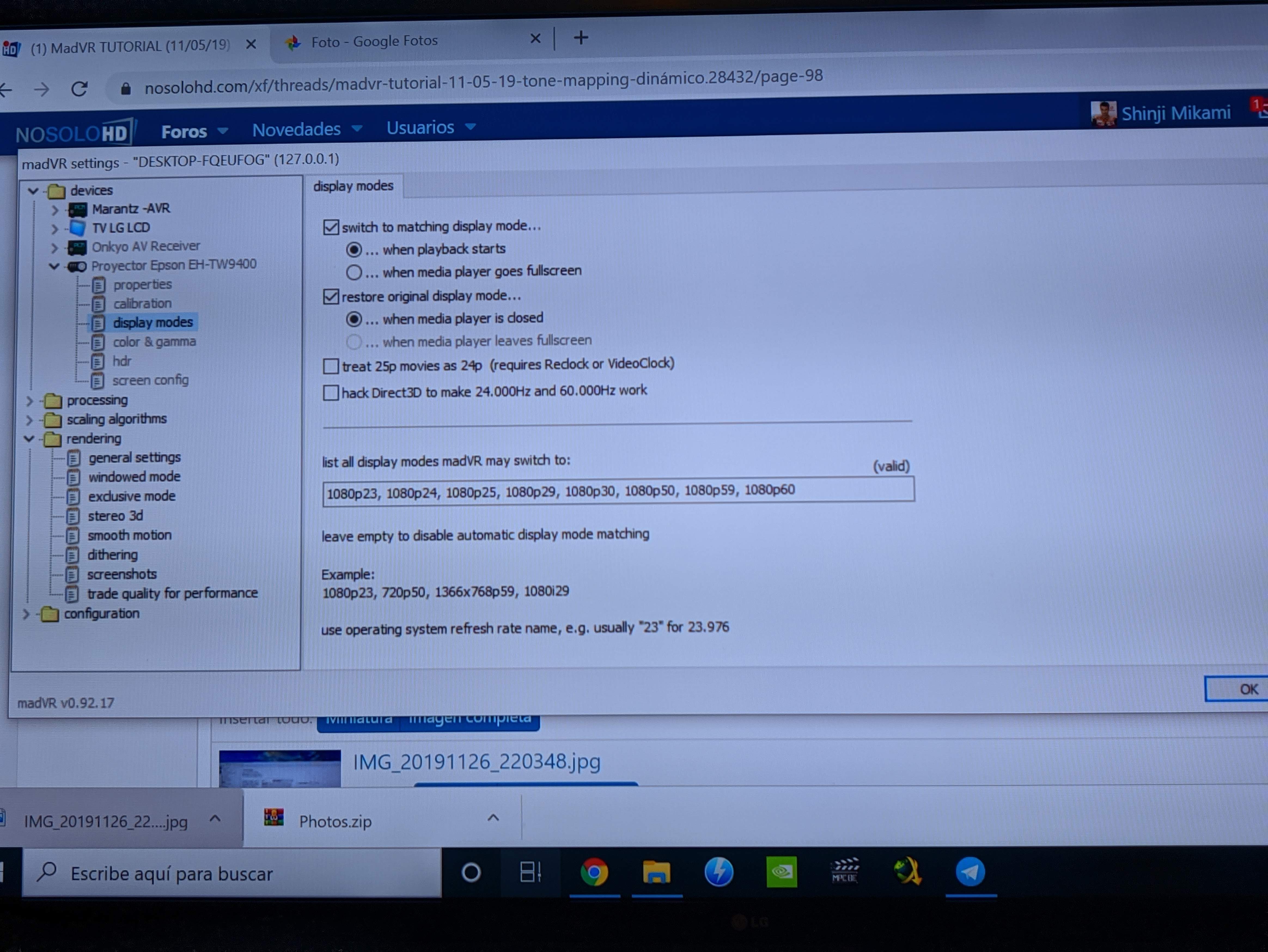Launch NVIDIA app from the taskbar

pyautogui.click(x=781, y=872)
